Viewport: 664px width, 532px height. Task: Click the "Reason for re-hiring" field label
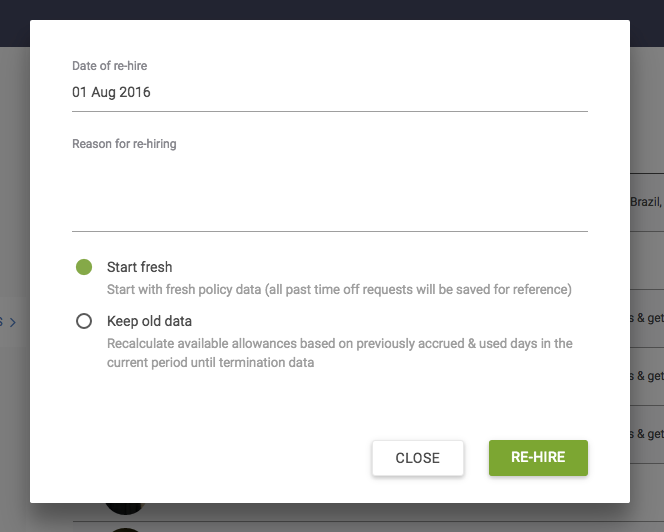point(124,144)
